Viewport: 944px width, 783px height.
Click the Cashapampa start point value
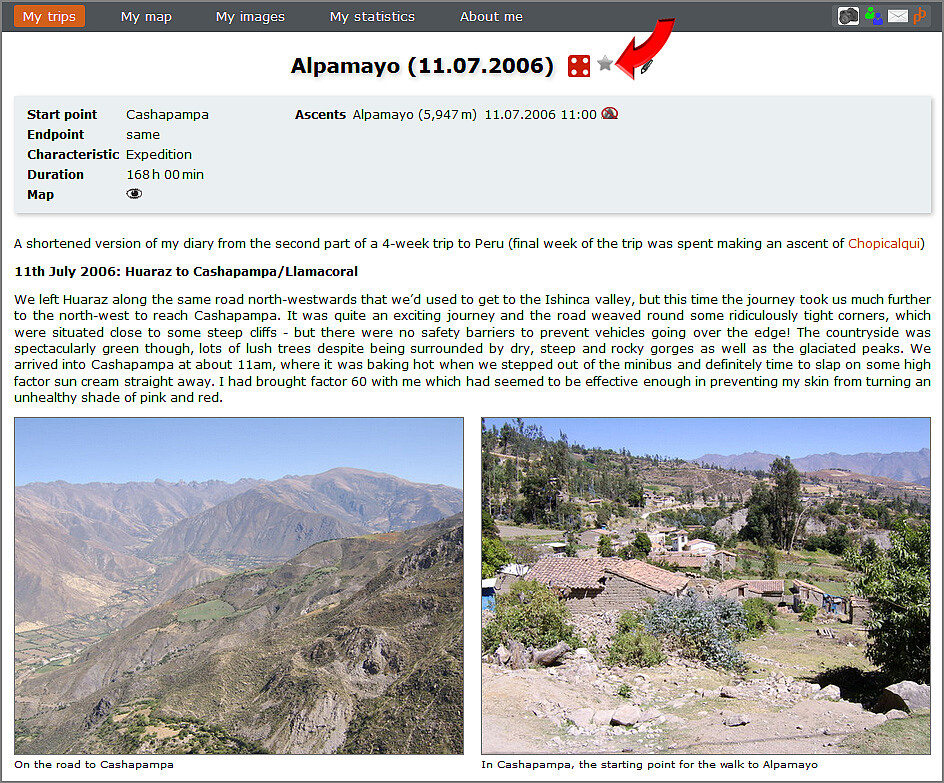click(x=167, y=114)
